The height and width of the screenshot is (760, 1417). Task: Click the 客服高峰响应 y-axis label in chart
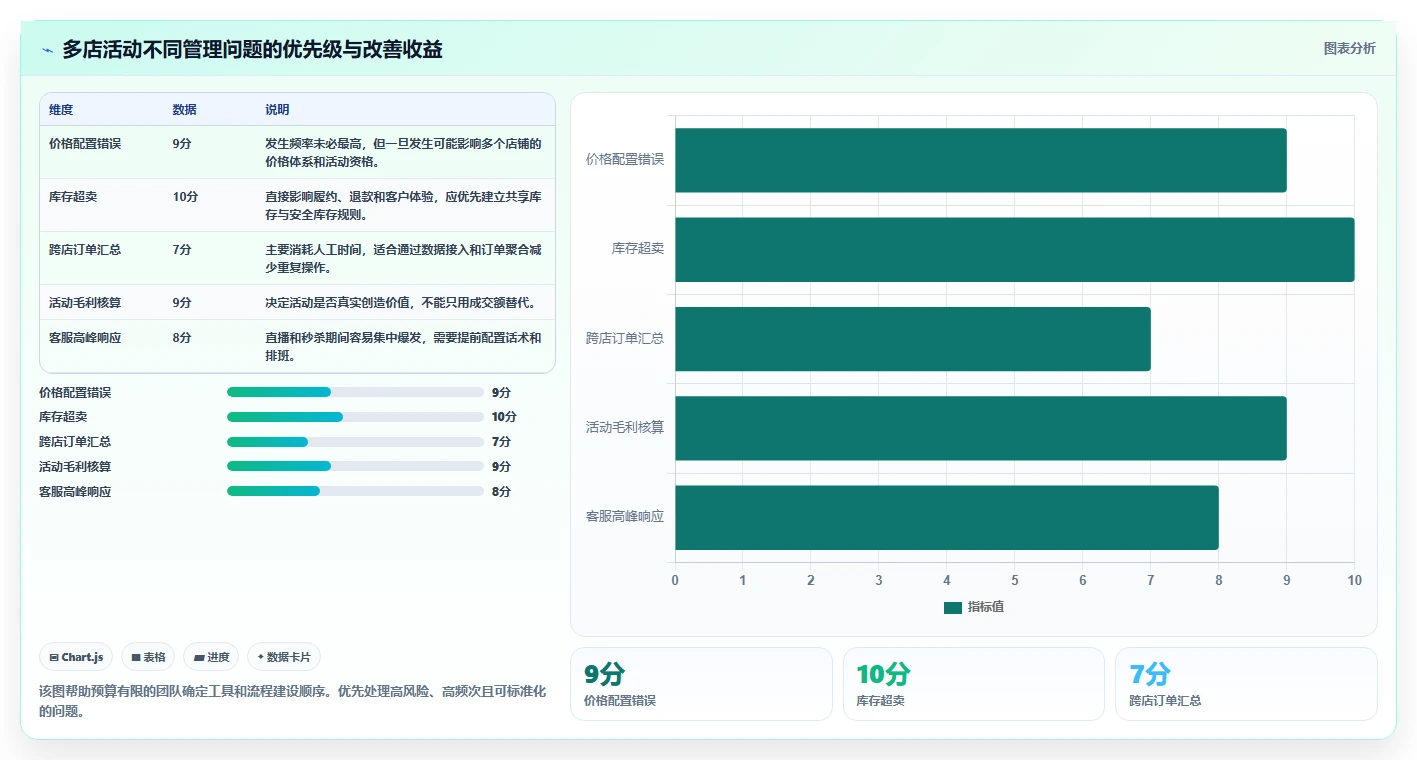(625, 517)
